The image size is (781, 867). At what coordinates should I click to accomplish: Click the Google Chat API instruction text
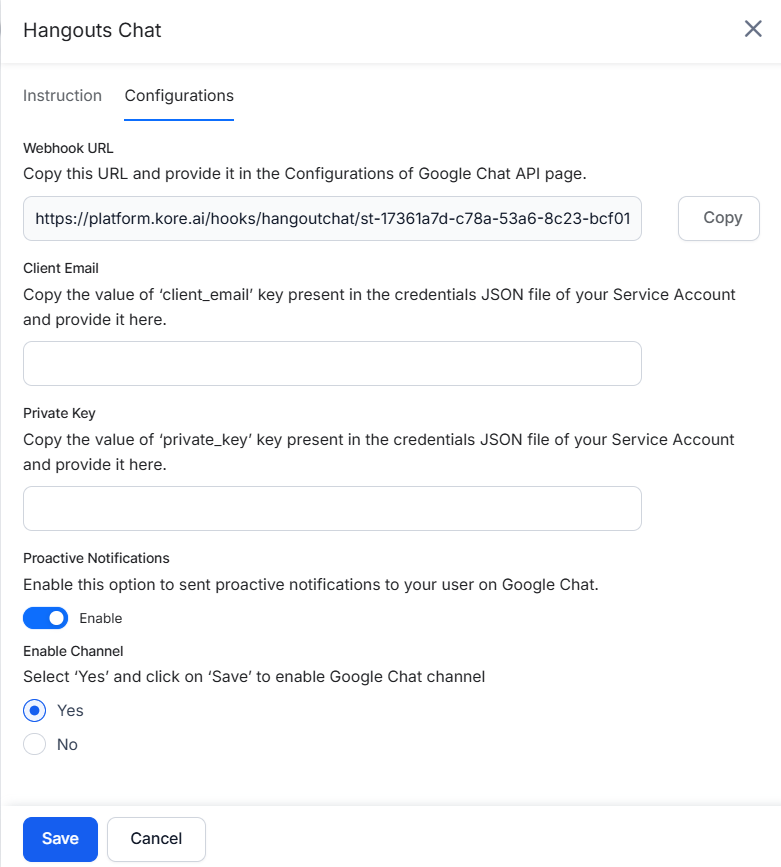point(304,173)
